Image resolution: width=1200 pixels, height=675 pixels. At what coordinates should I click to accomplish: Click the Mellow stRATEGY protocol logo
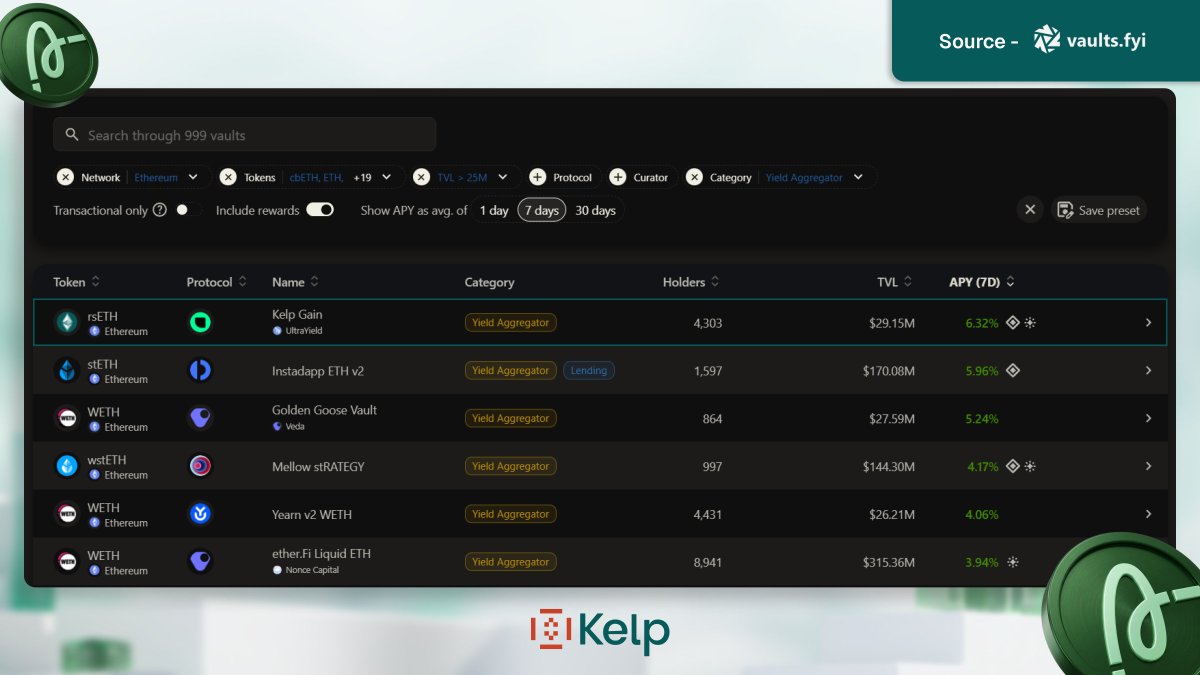click(x=200, y=466)
